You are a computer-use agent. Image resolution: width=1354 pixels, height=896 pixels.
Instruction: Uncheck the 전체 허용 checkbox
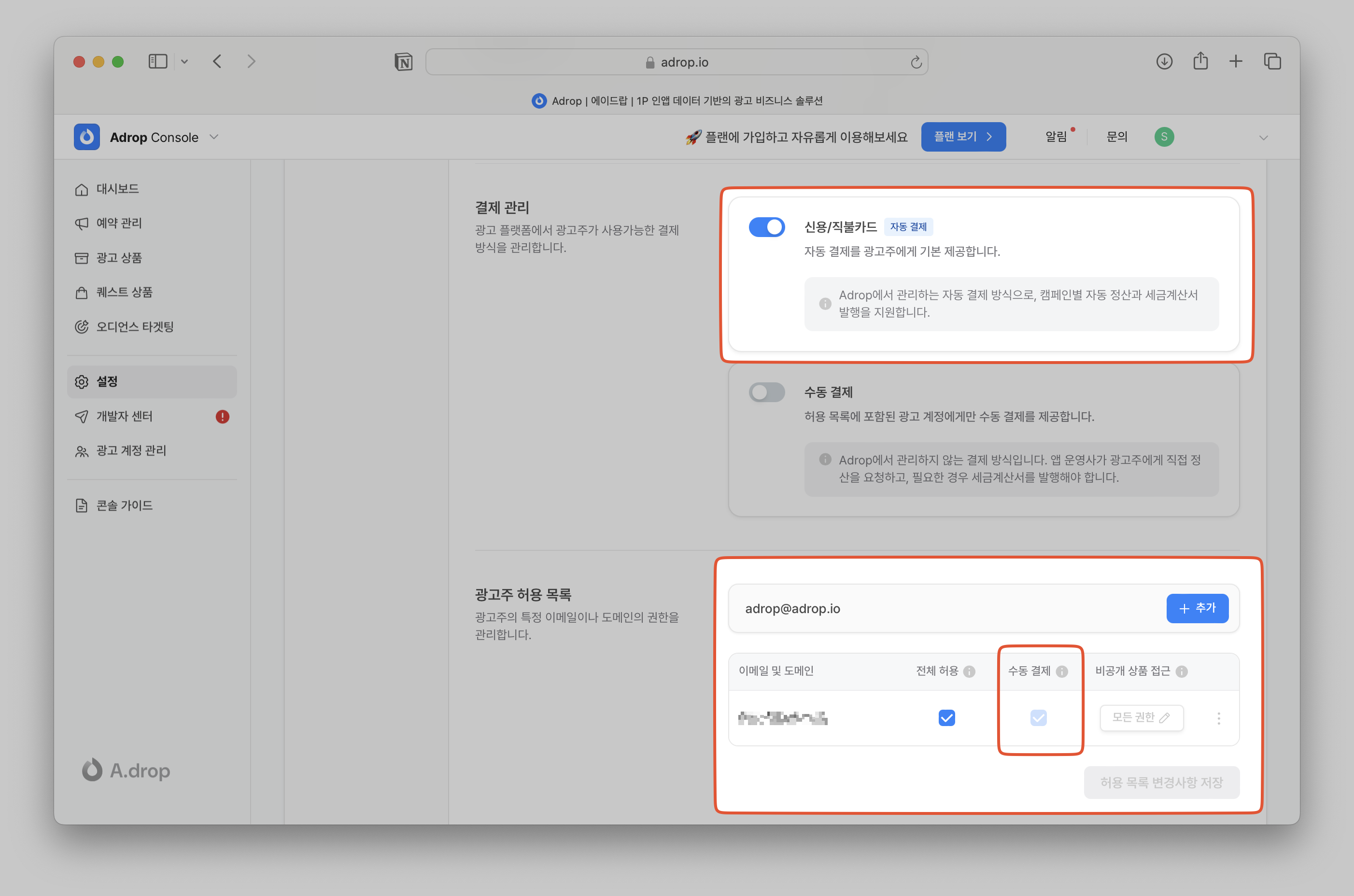946,718
